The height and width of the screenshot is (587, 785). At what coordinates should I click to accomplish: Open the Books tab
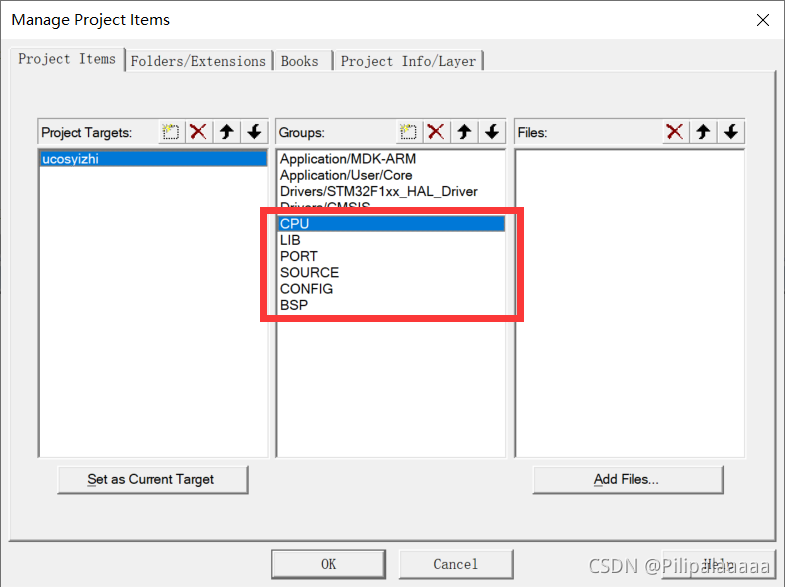tap(302, 61)
